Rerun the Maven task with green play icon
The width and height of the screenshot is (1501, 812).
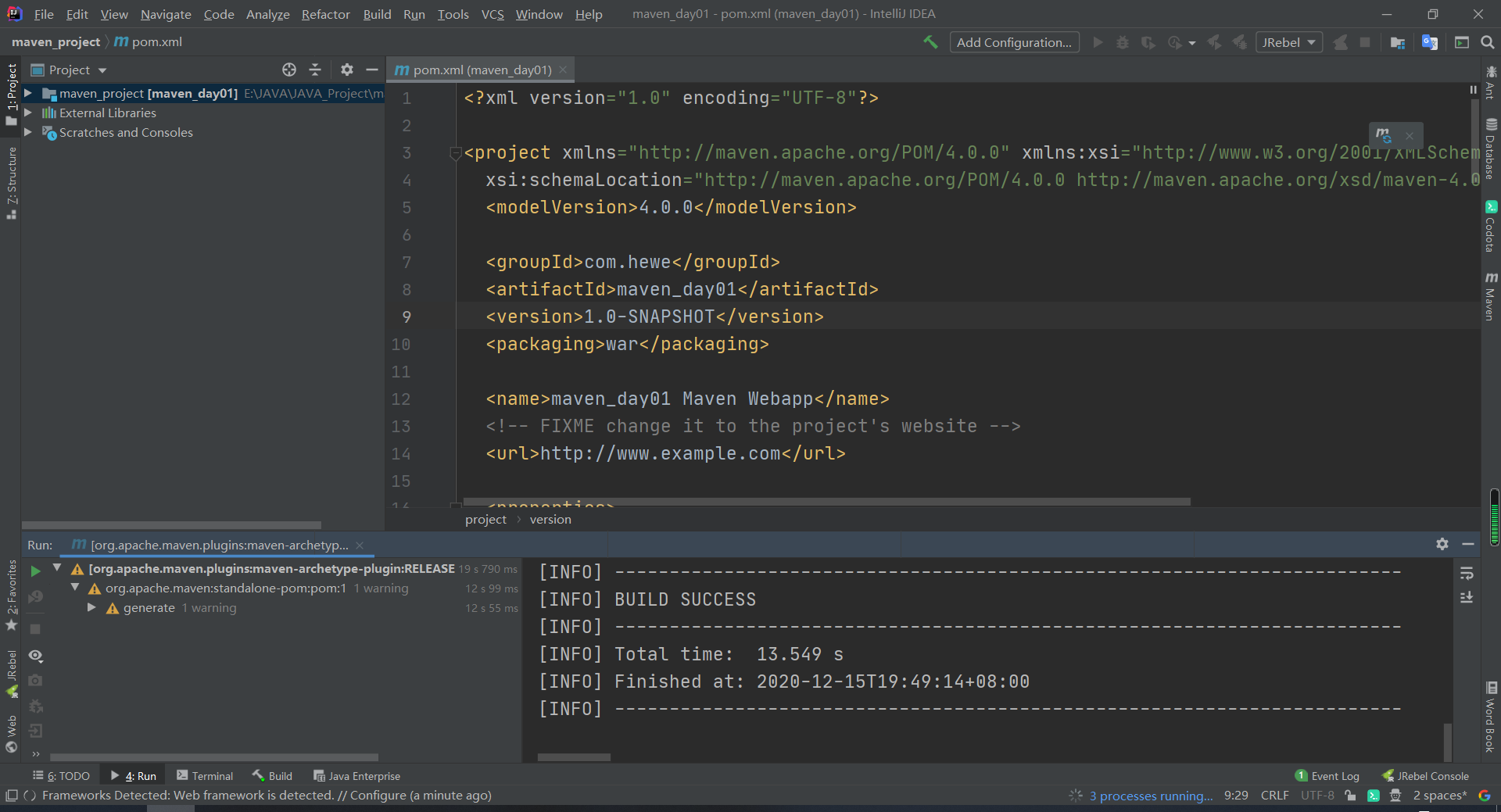[35, 571]
